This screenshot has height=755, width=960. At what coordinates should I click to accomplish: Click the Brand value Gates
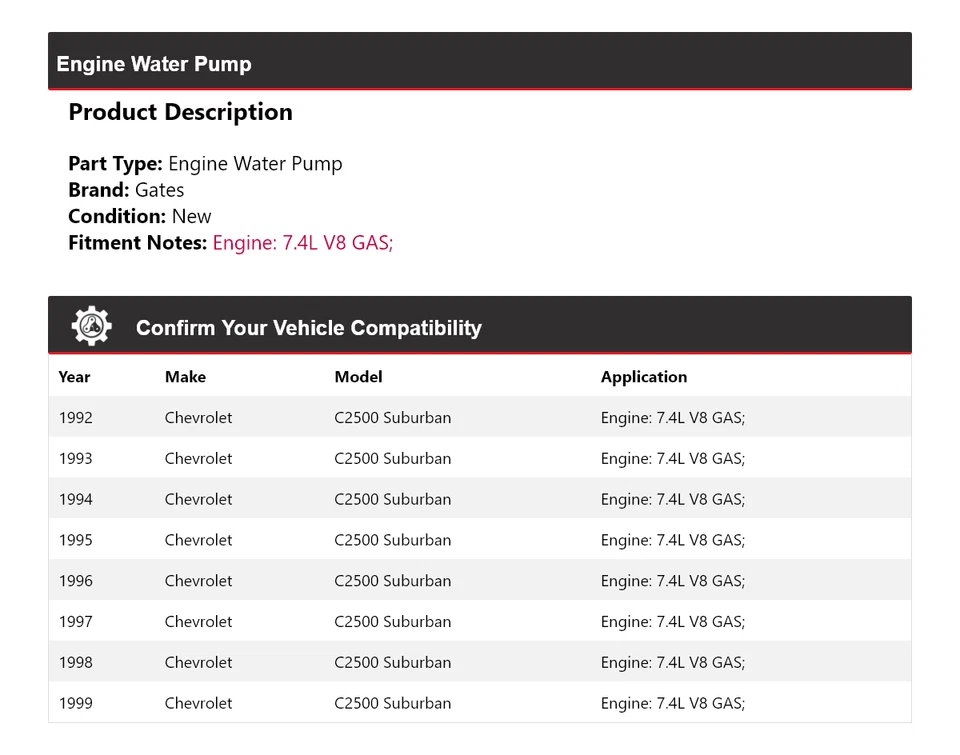point(159,190)
